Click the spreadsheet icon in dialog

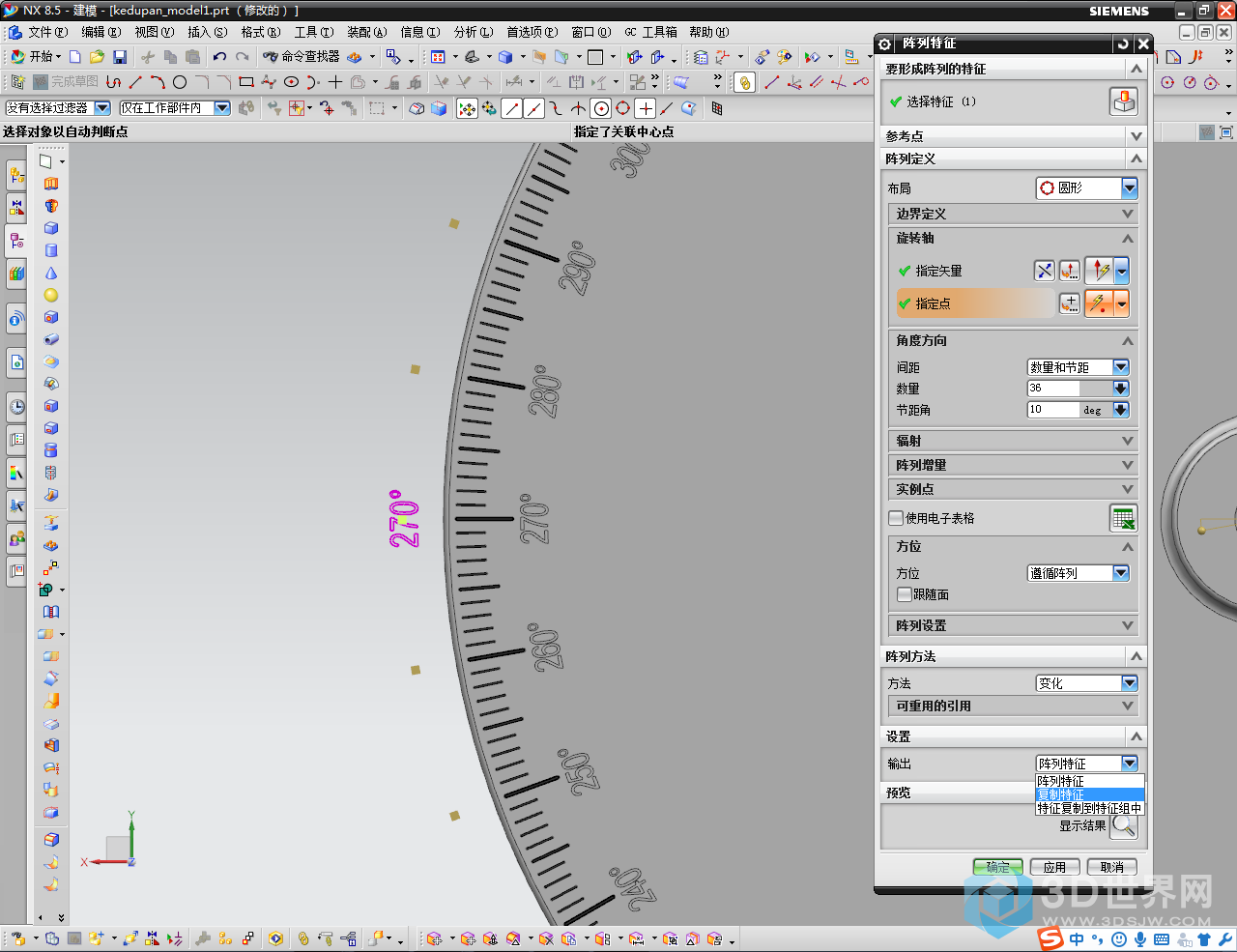tap(1123, 518)
